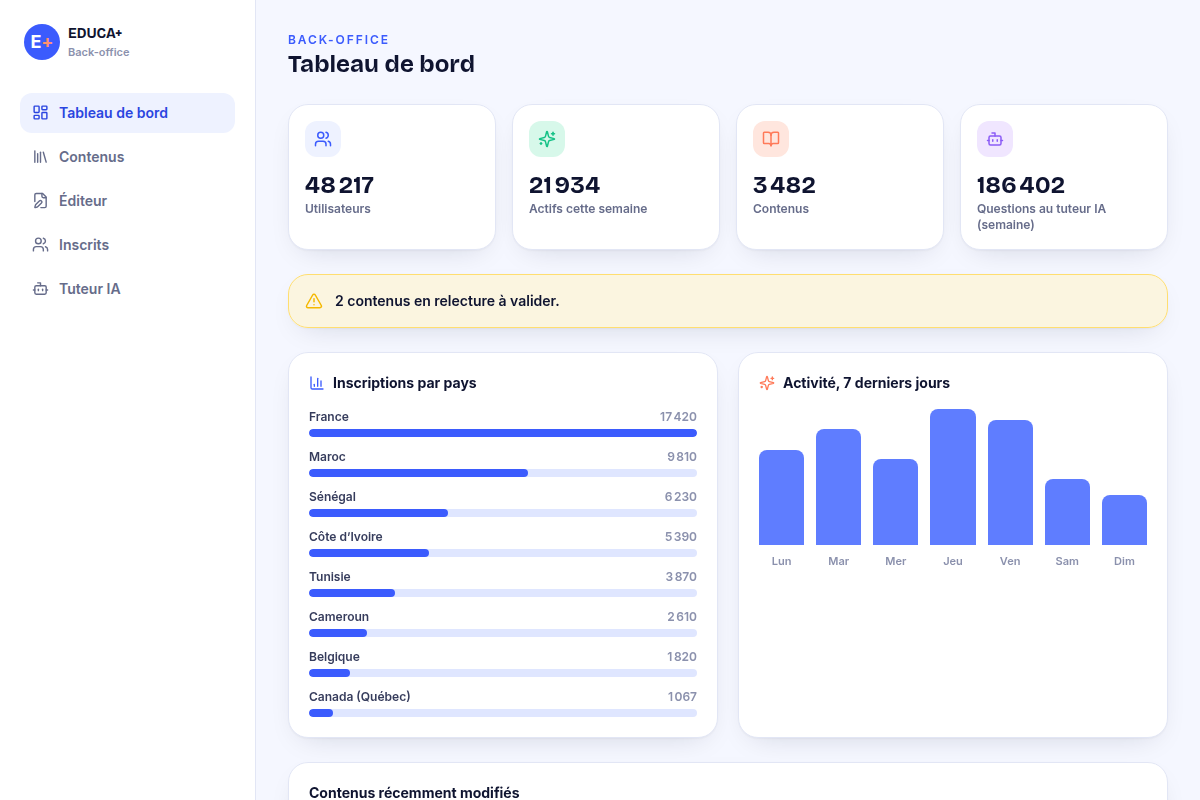Viewport: 1200px width, 800px height.
Task: Click the 3 482 Contenus value
Action: click(x=784, y=185)
